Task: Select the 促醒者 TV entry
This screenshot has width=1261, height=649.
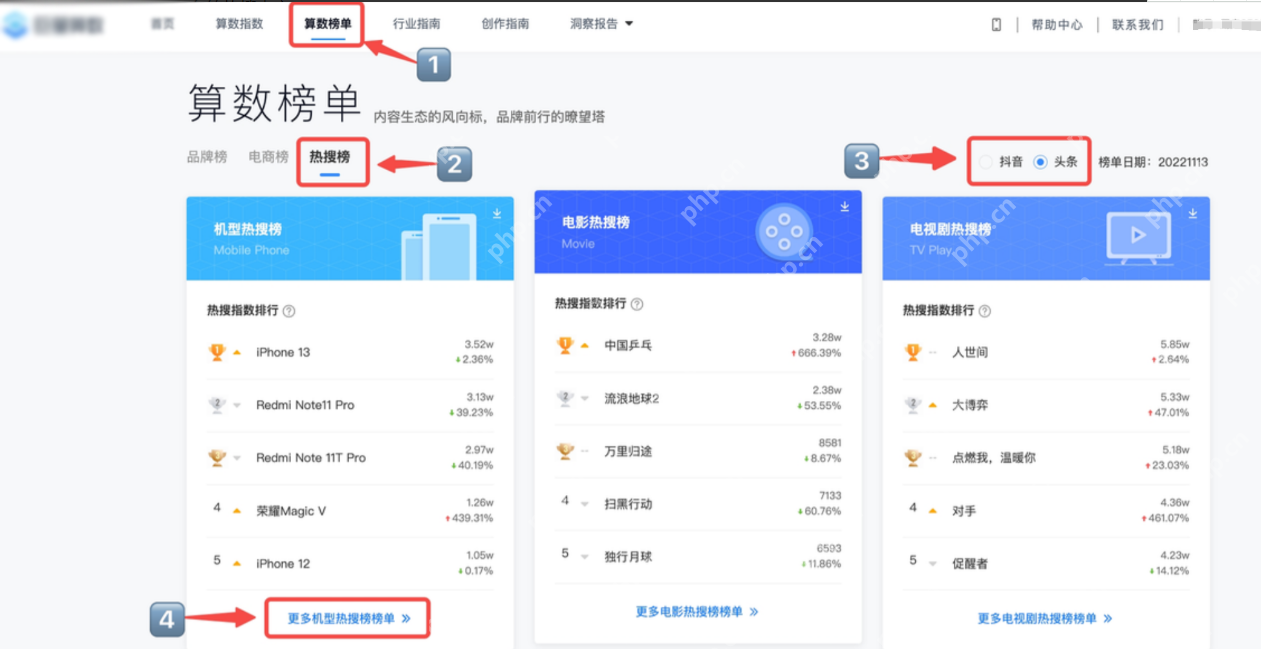Action: (x=1046, y=563)
